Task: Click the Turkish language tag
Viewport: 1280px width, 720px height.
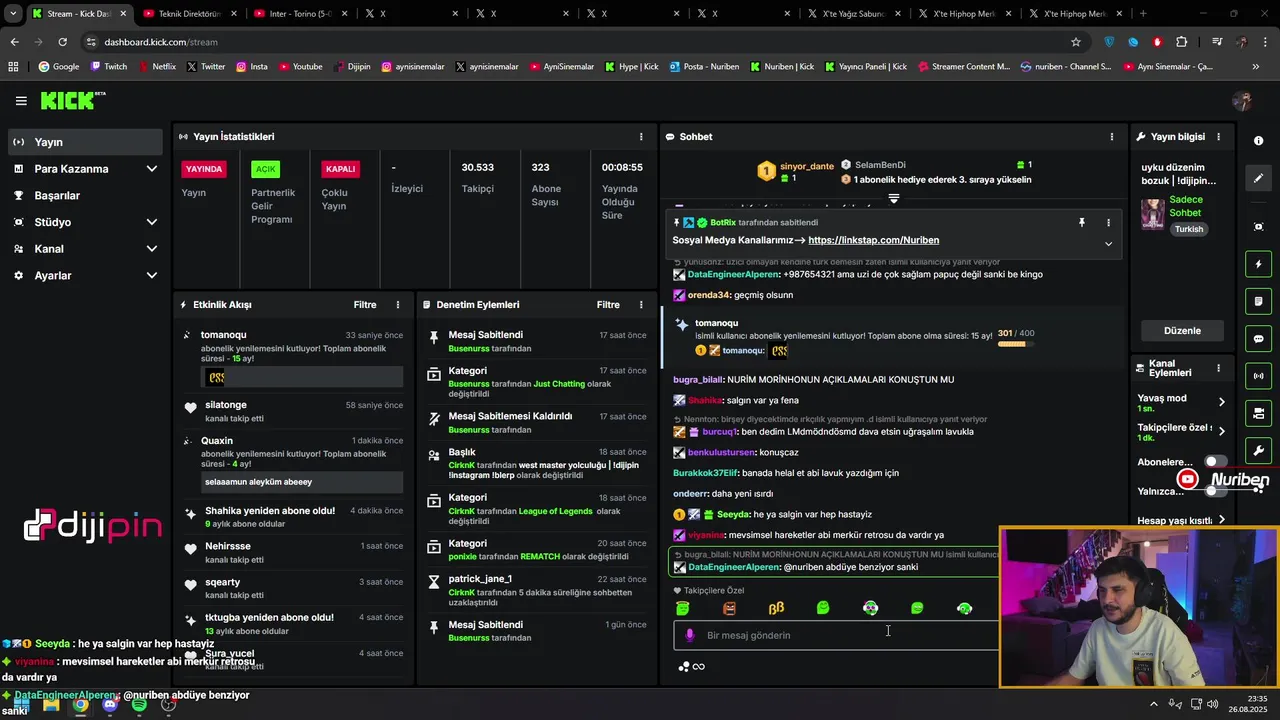Action: 1189,229
